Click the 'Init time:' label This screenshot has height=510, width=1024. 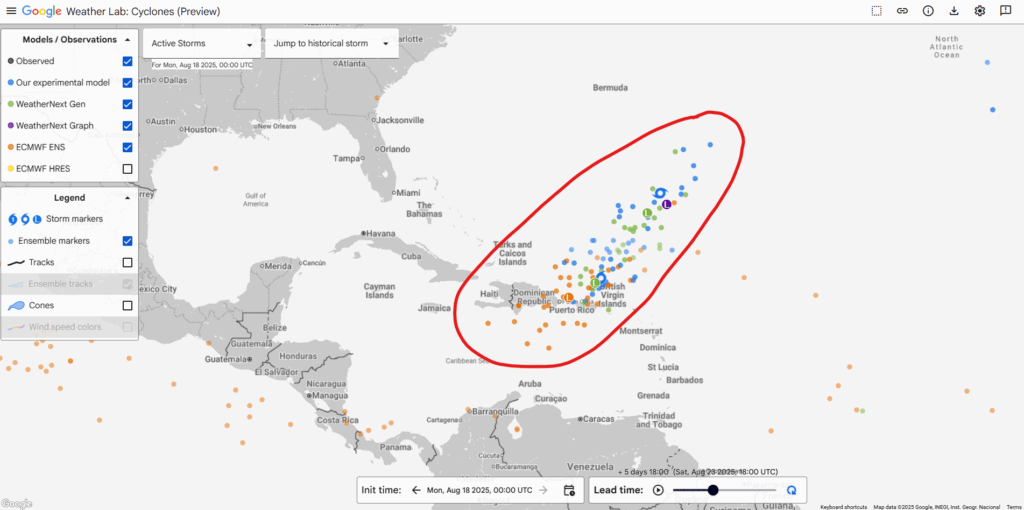coord(381,490)
